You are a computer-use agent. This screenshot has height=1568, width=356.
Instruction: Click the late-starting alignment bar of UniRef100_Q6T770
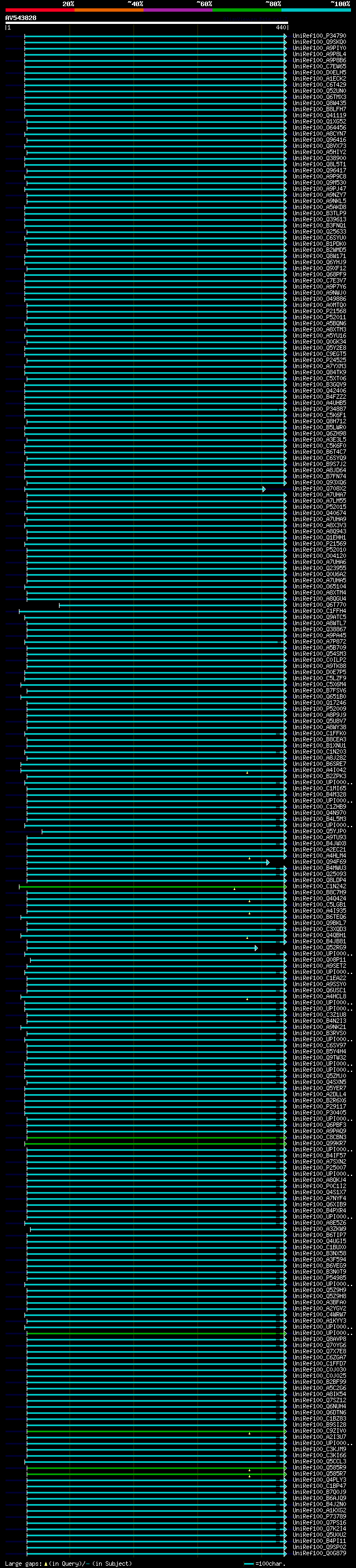click(173, 605)
